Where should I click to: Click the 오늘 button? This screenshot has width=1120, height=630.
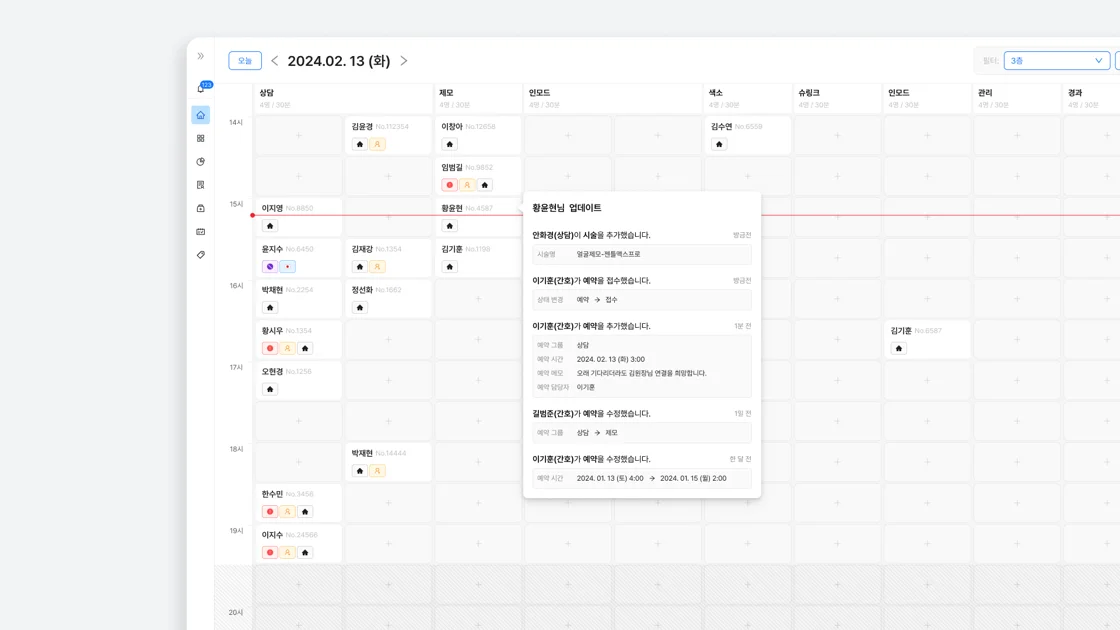point(245,61)
